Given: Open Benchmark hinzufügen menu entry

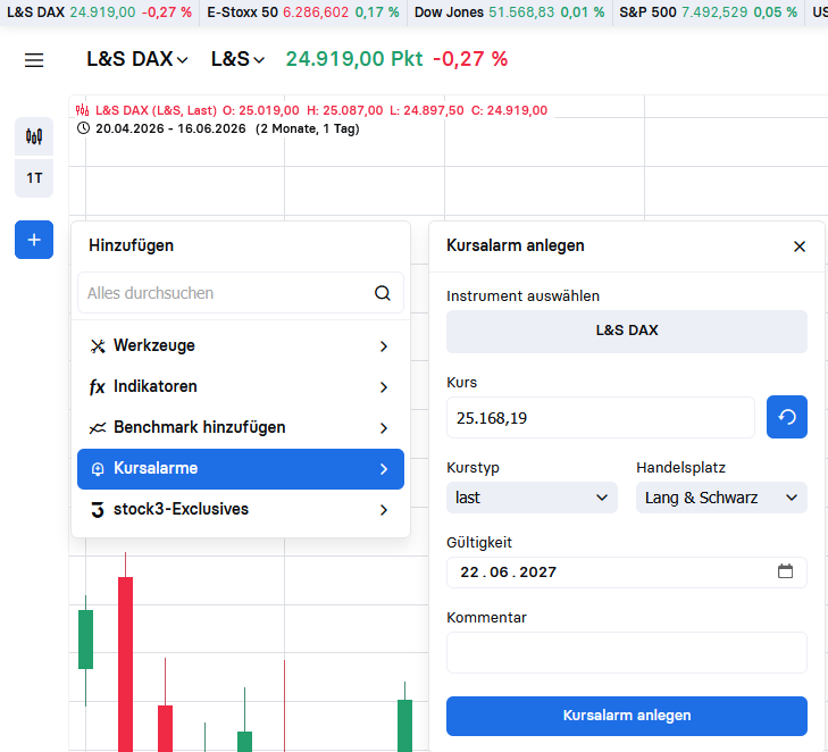Looking at the screenshot, I should click(x=240, y=427).
